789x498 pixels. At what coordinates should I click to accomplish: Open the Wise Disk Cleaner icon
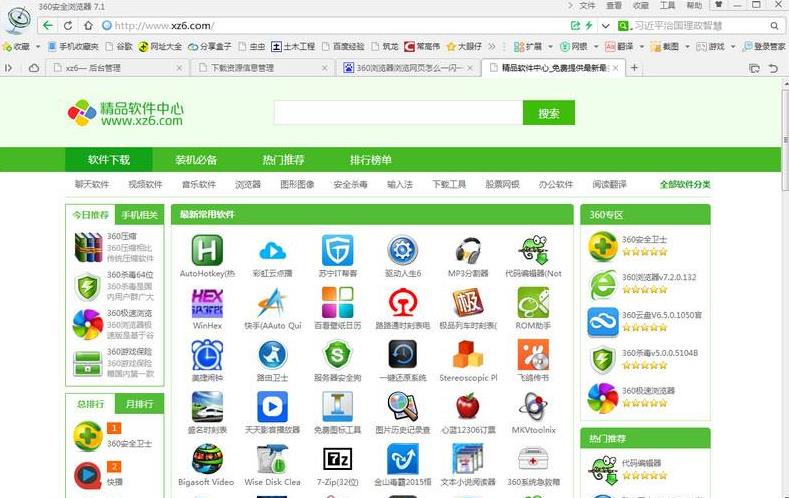(272, 458)
